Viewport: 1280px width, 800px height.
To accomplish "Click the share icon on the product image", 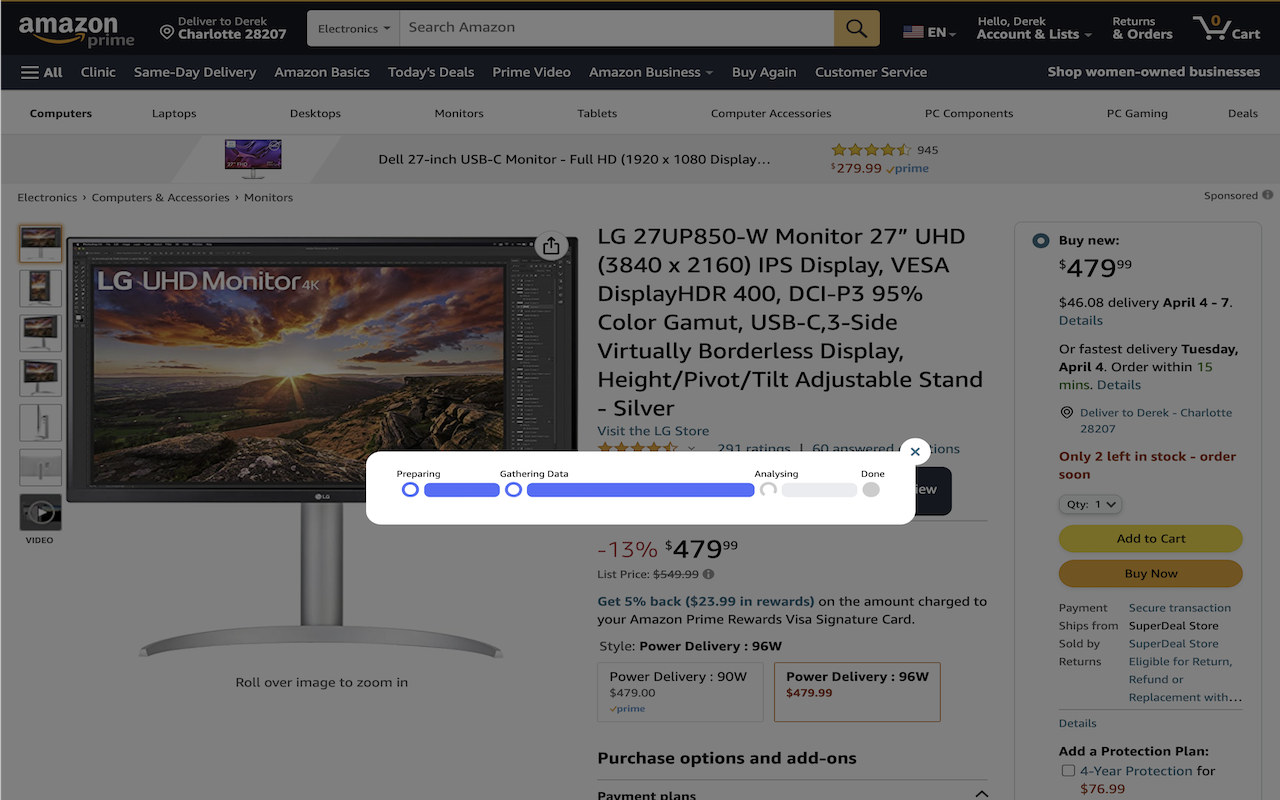I will pos(551,245).
